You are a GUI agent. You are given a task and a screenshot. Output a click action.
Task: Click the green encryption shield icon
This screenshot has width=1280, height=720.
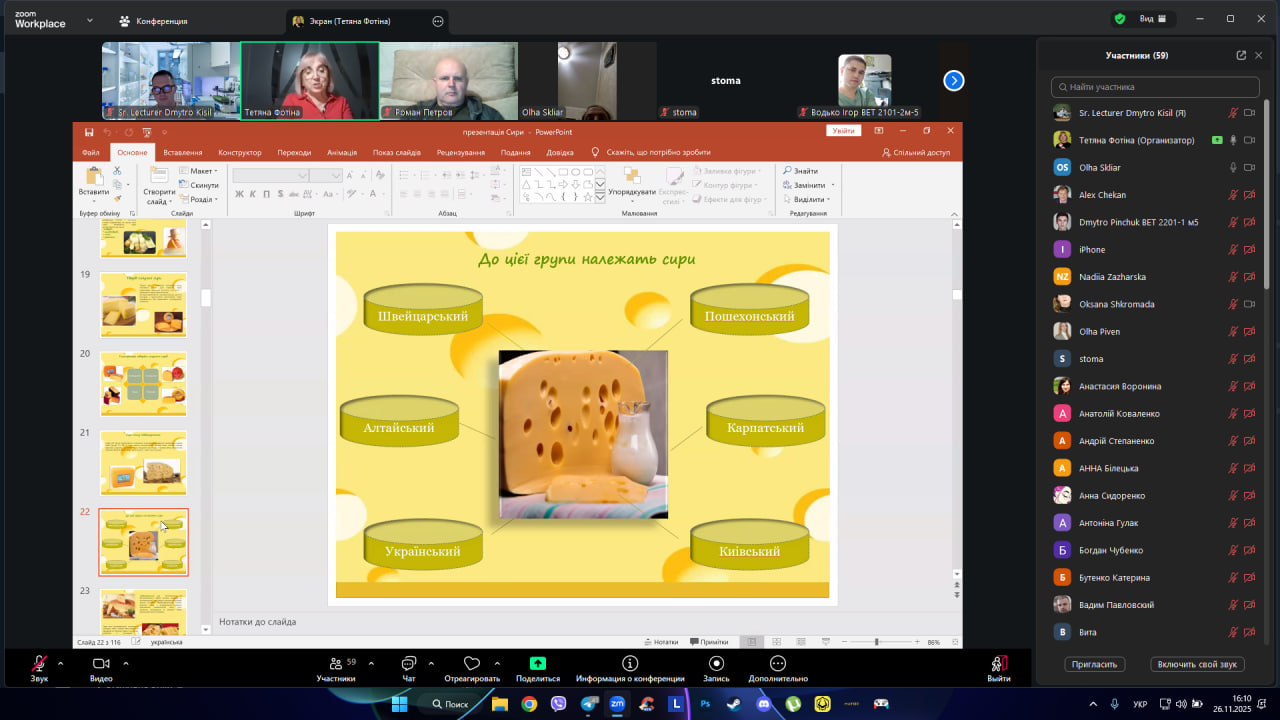pyautogui.click(x=1120, y=19)
